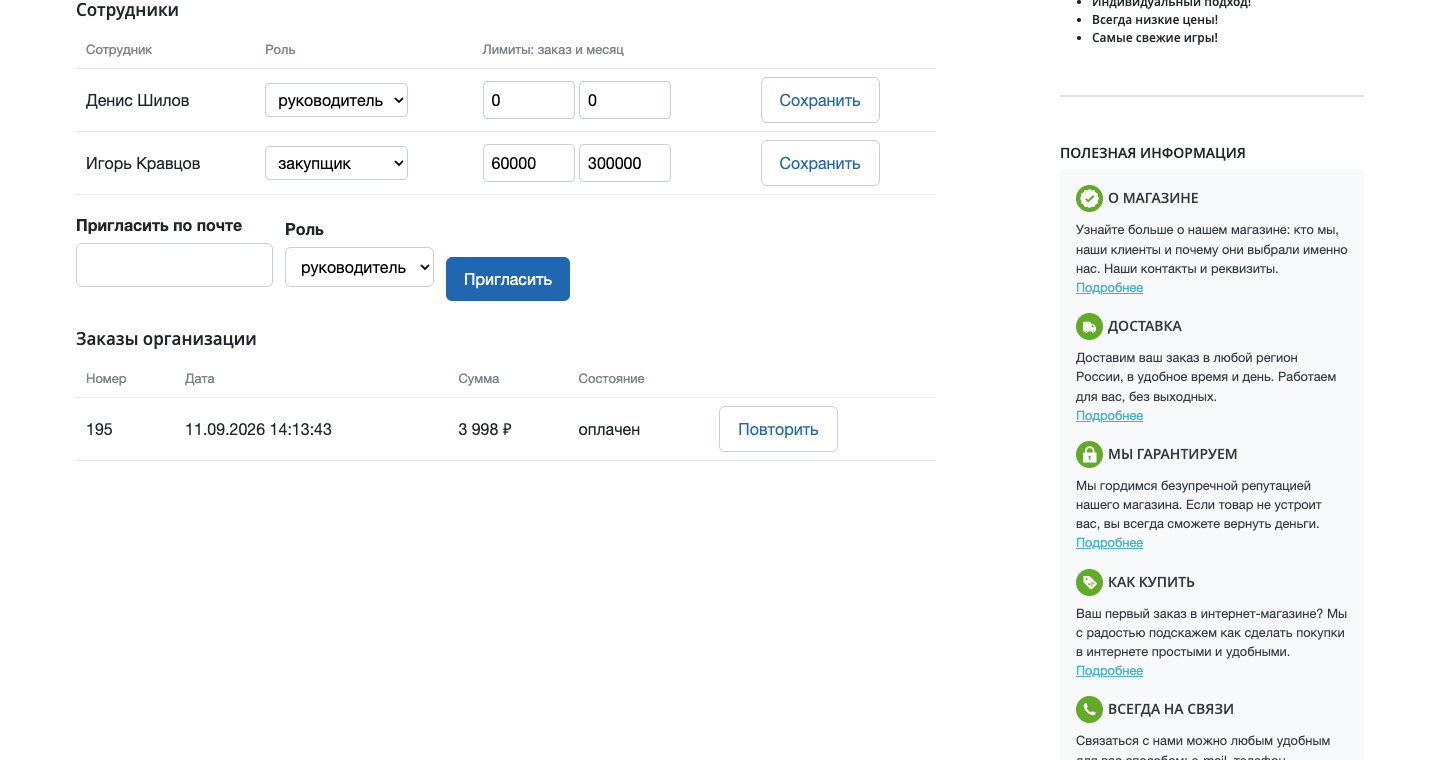Click employee name Игорь Кравцов
This screenshot has width=1440, height=760.
click(x=143, y=163)
